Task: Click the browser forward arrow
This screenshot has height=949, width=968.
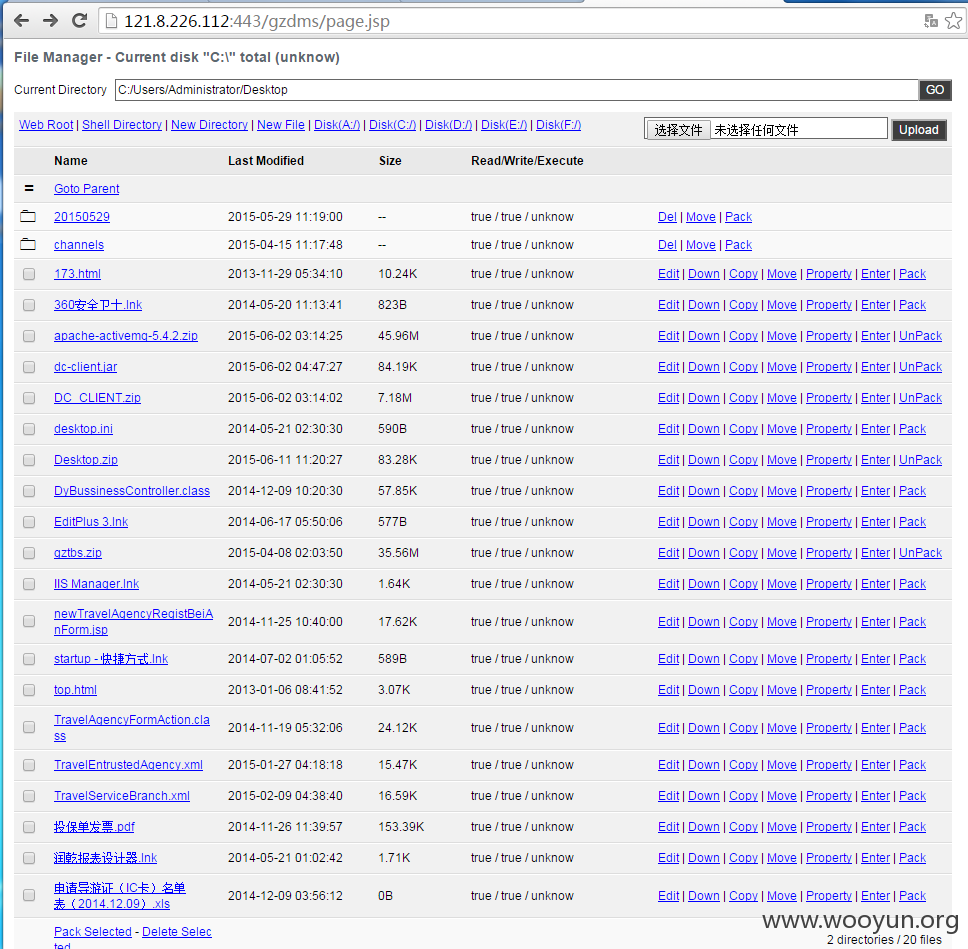Action: (51, 21)
